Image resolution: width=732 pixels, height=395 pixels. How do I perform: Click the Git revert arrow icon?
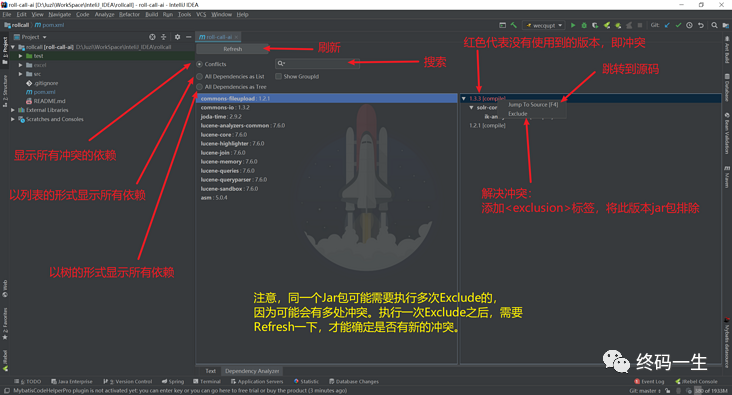(x=701, y=25)
